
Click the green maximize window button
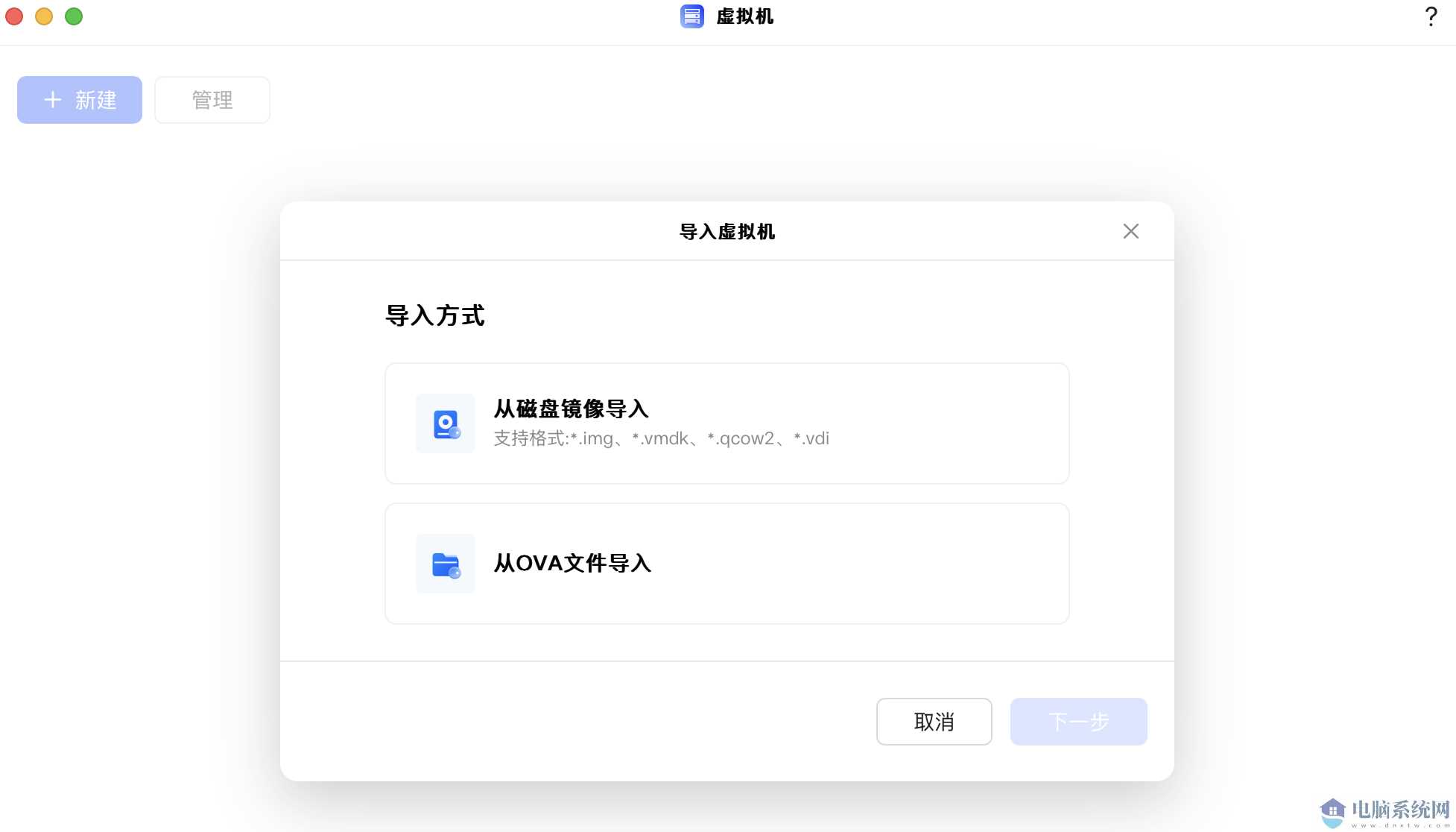click(x=74, y=16)
